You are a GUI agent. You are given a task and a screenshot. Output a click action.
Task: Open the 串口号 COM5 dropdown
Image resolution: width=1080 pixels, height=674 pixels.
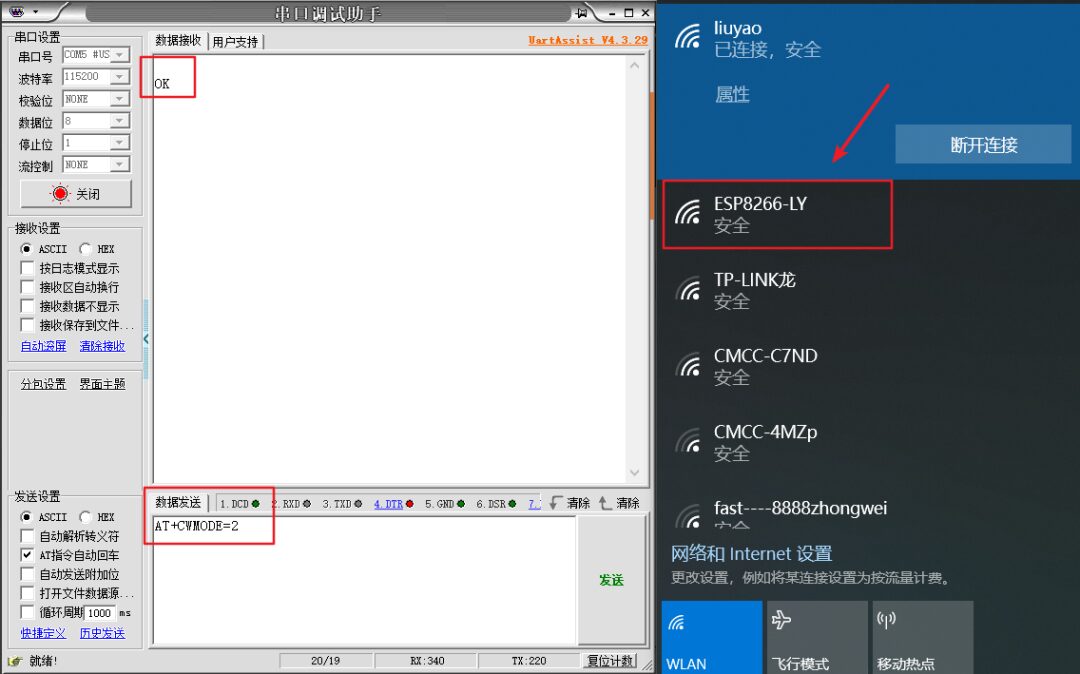tap(120, 54)
